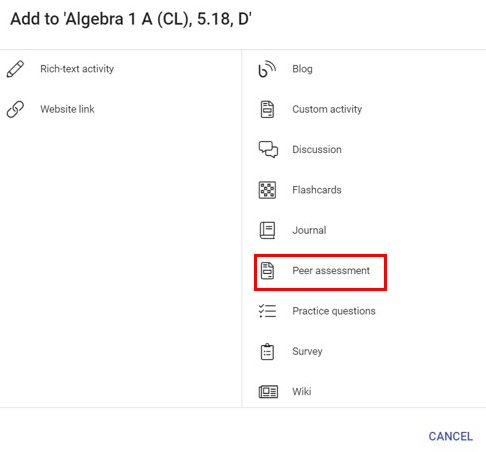Screen dimensions: 486x452
Task: Click the Blog feed icon
Action: coord(267,69)
